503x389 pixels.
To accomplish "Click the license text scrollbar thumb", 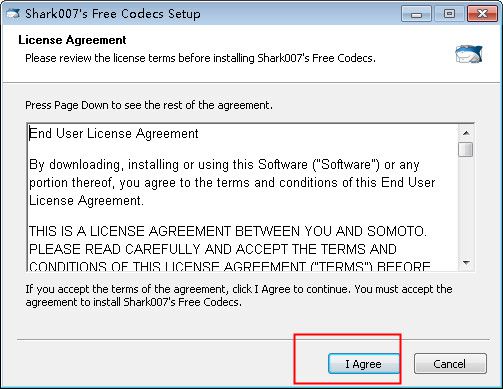I will [466, 149].
